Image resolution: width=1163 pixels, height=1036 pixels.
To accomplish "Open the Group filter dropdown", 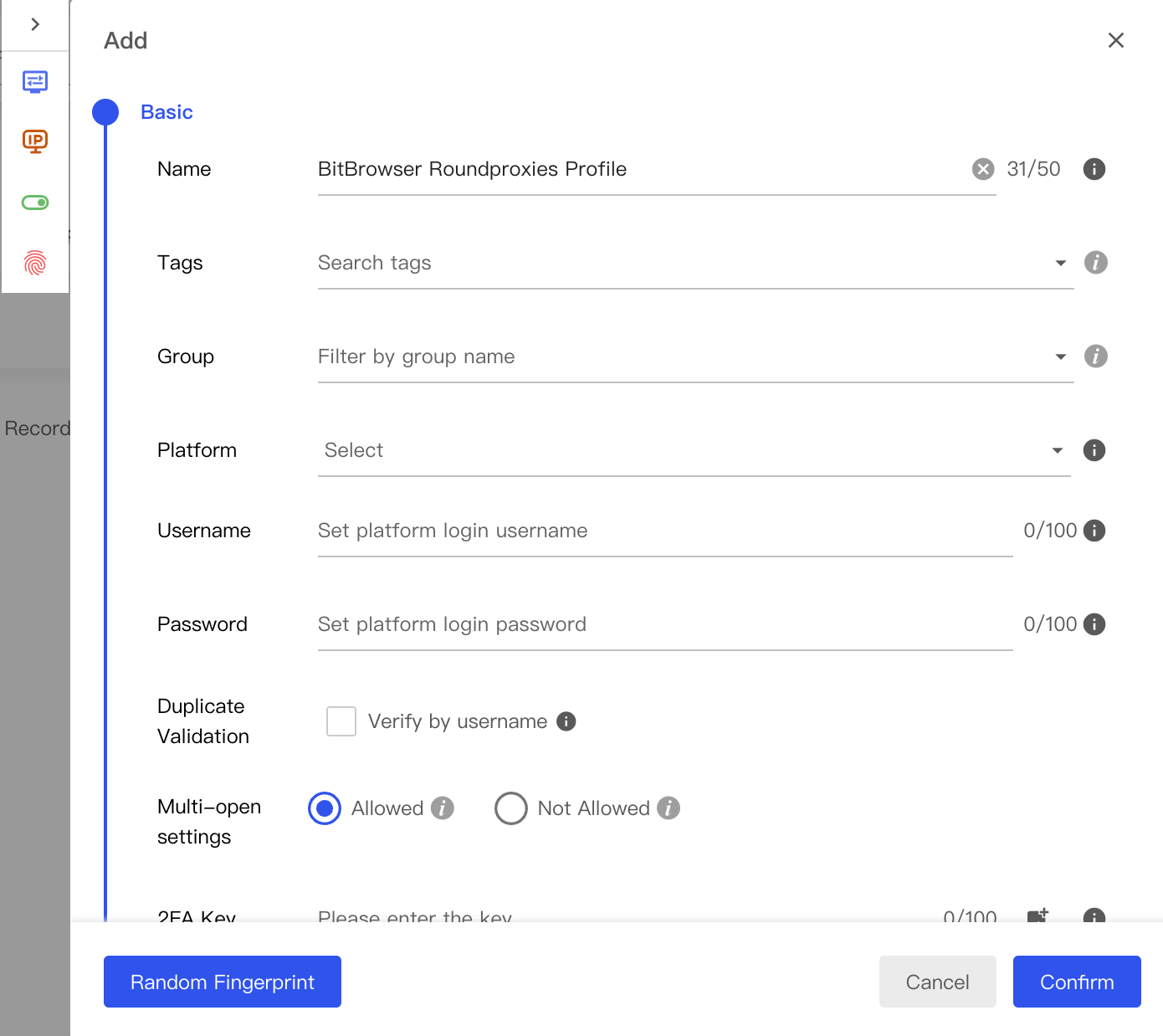I will coord(1060,356).
